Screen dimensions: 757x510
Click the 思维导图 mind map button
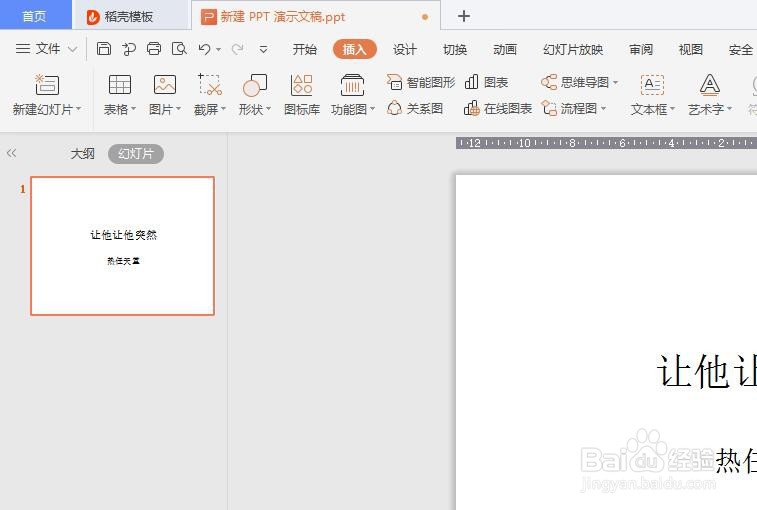[575, 83]
